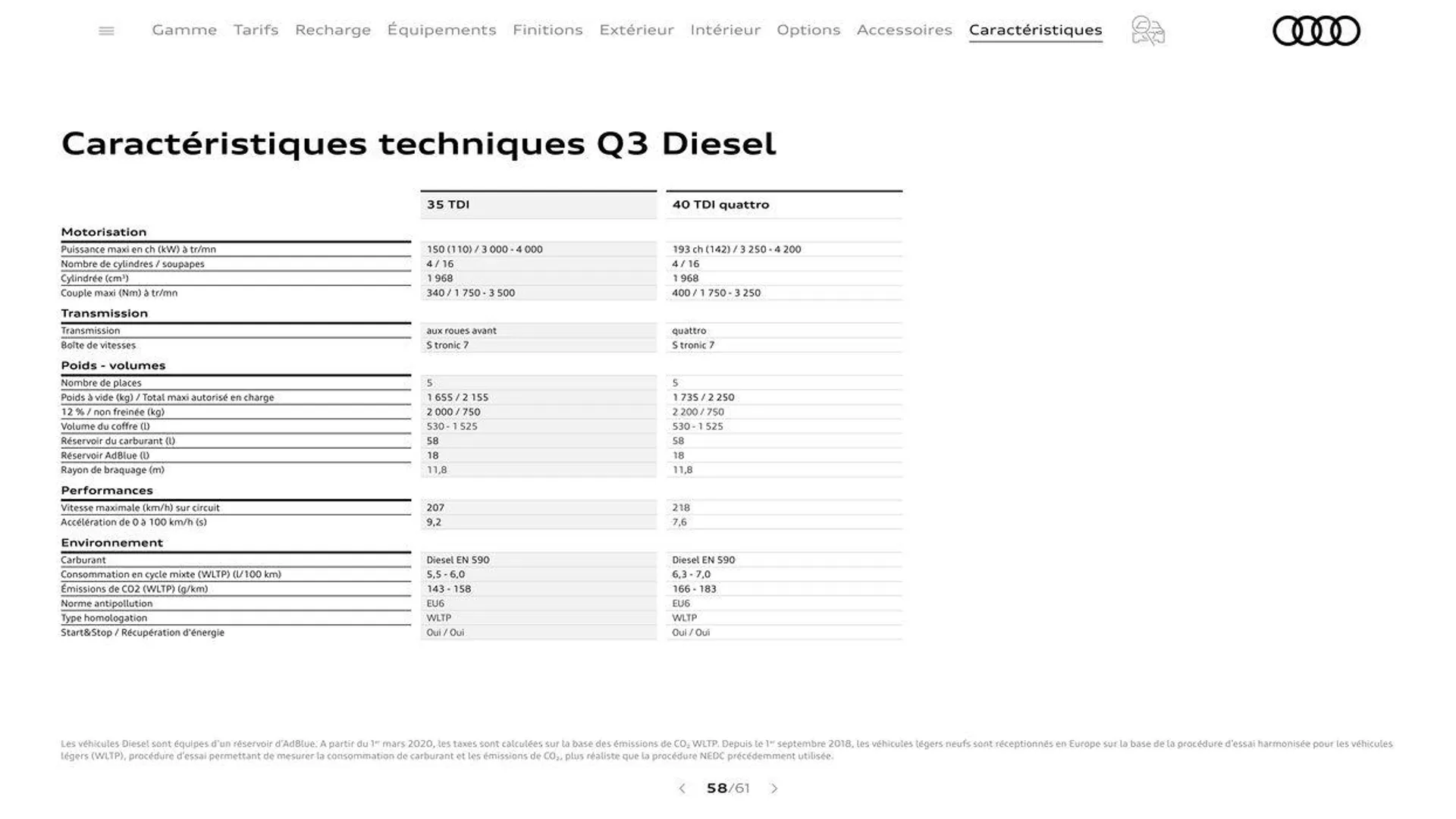Open the Finitions tab
The image size is (1456, 819).
548,30
